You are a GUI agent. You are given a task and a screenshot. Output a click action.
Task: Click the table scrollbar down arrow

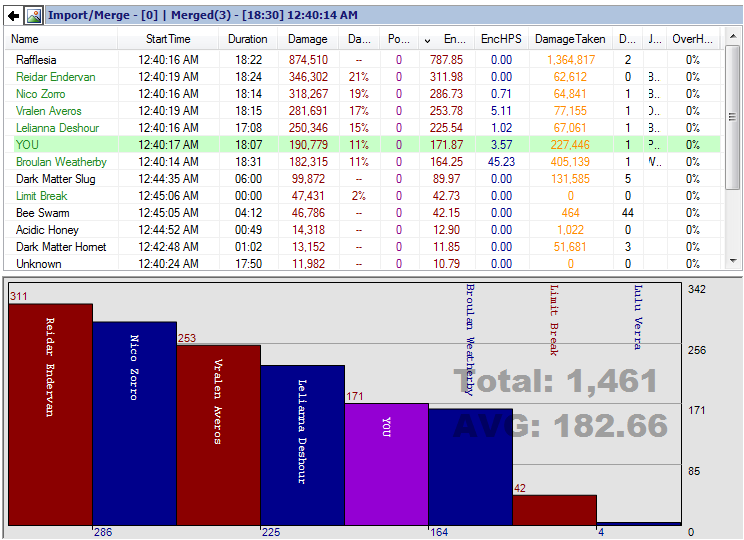733,261
